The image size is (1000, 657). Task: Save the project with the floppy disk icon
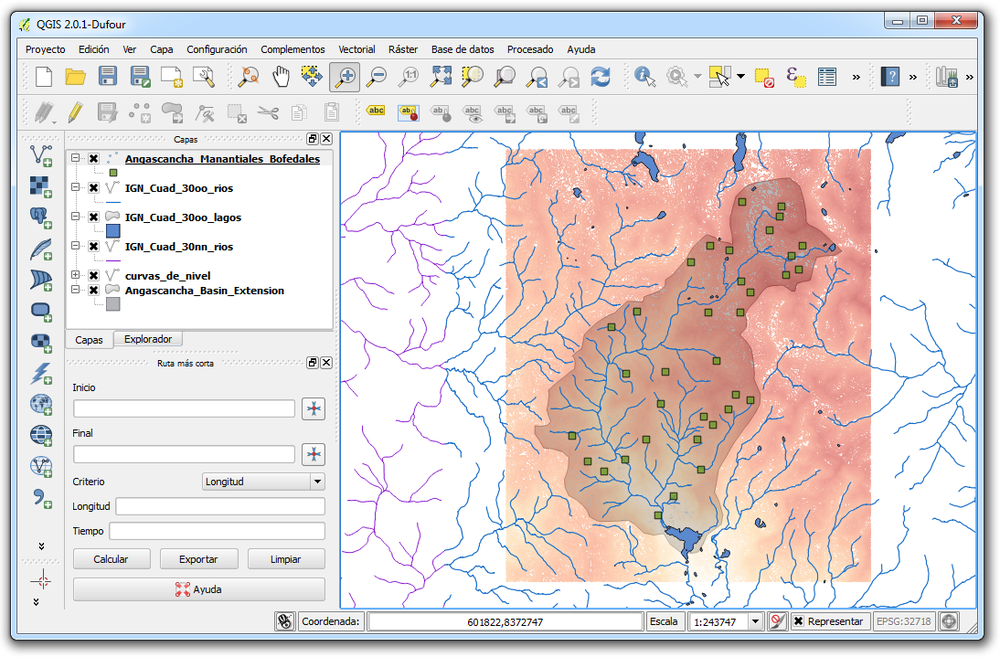tap(107, 77)
